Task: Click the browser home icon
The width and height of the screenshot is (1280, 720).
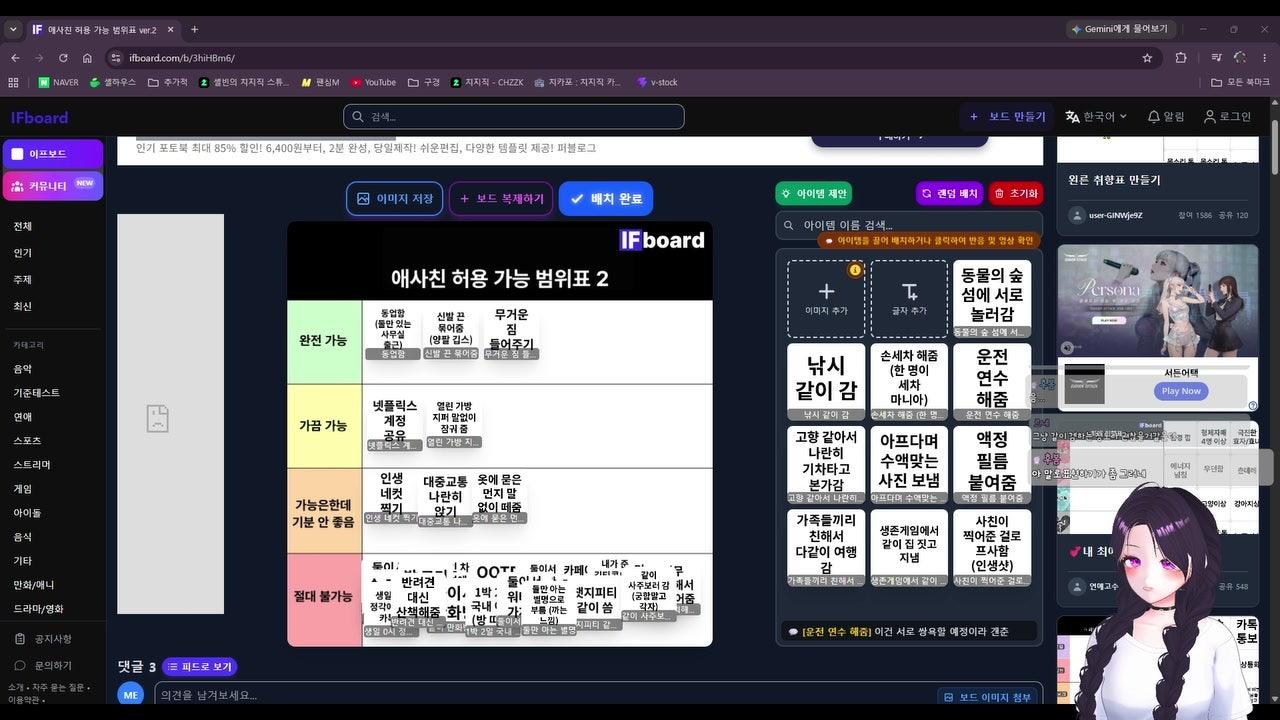Action: (x=88, y=58)
